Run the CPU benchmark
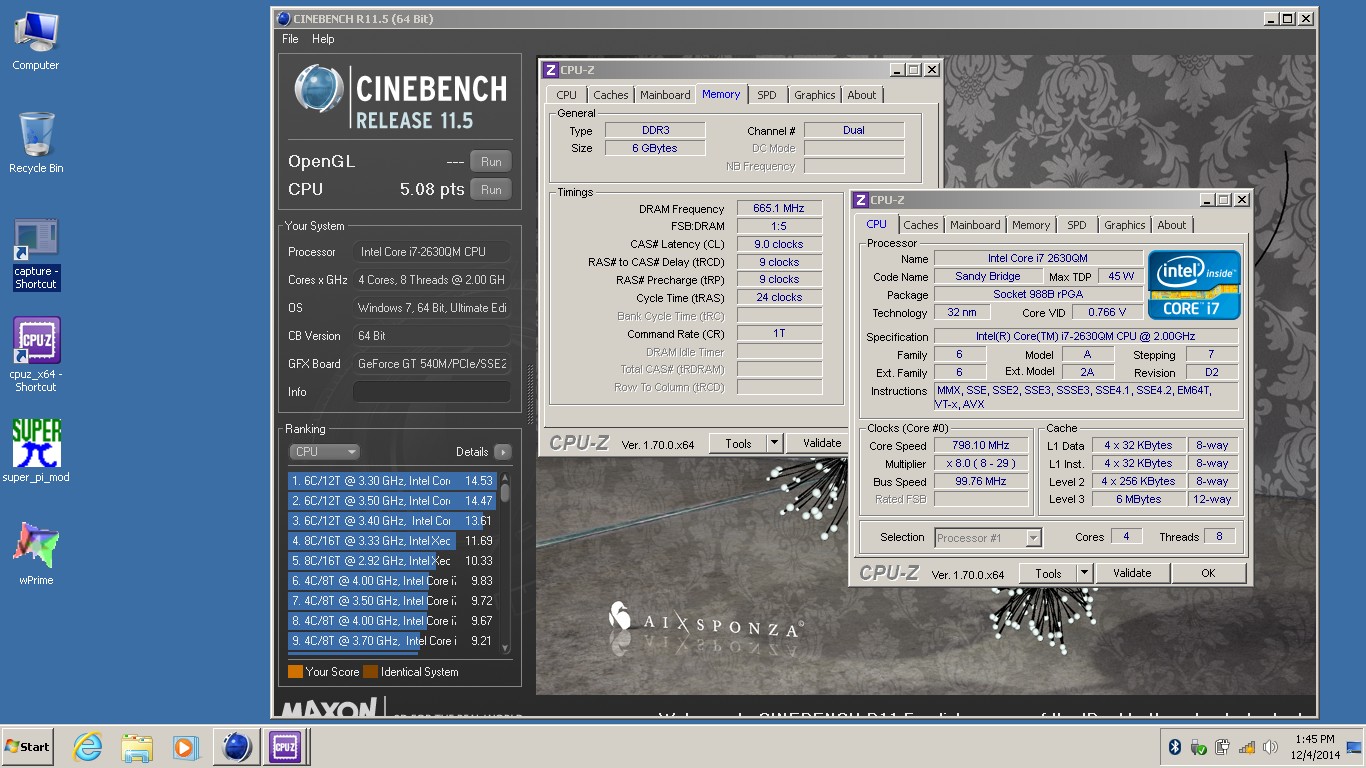This screenshot has width=1366, height=768. [491, 189]
